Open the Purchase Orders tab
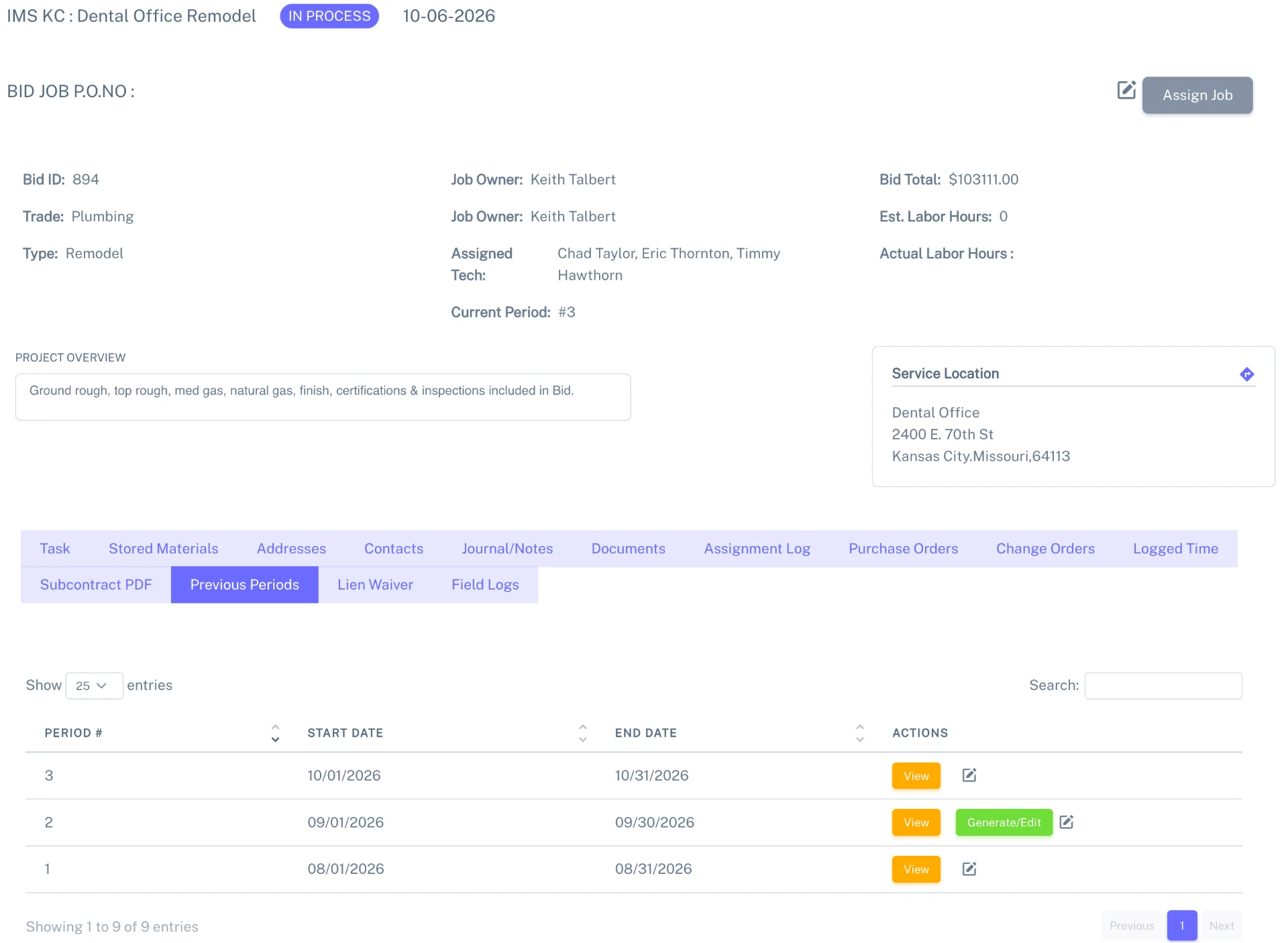Screen dimensions: 1288x943 [904, 549]
